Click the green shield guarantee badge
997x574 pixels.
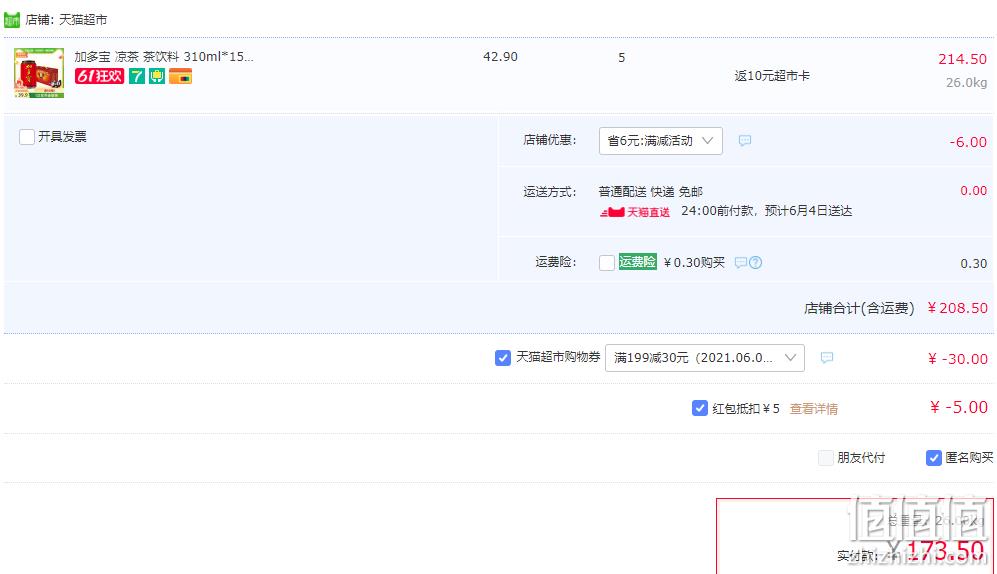point(157,76)
